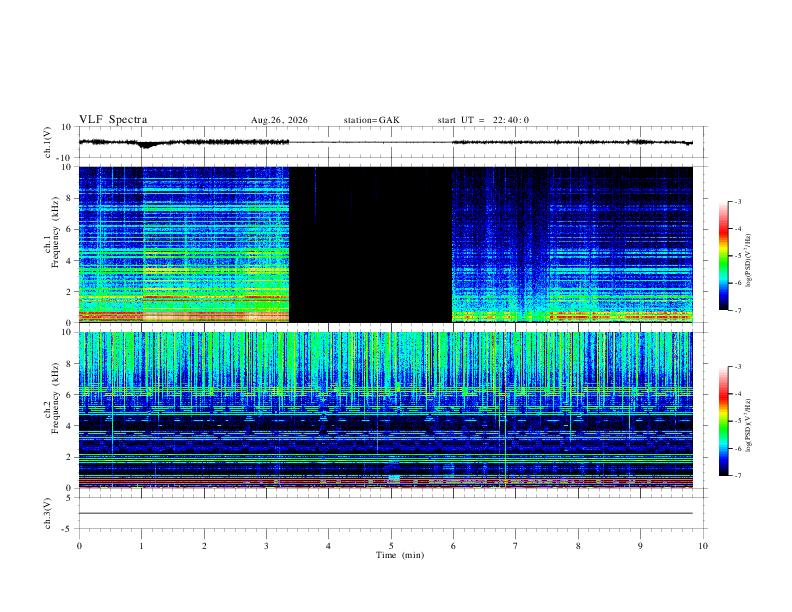Click the VLF Spectra title text

coord(113,120)
